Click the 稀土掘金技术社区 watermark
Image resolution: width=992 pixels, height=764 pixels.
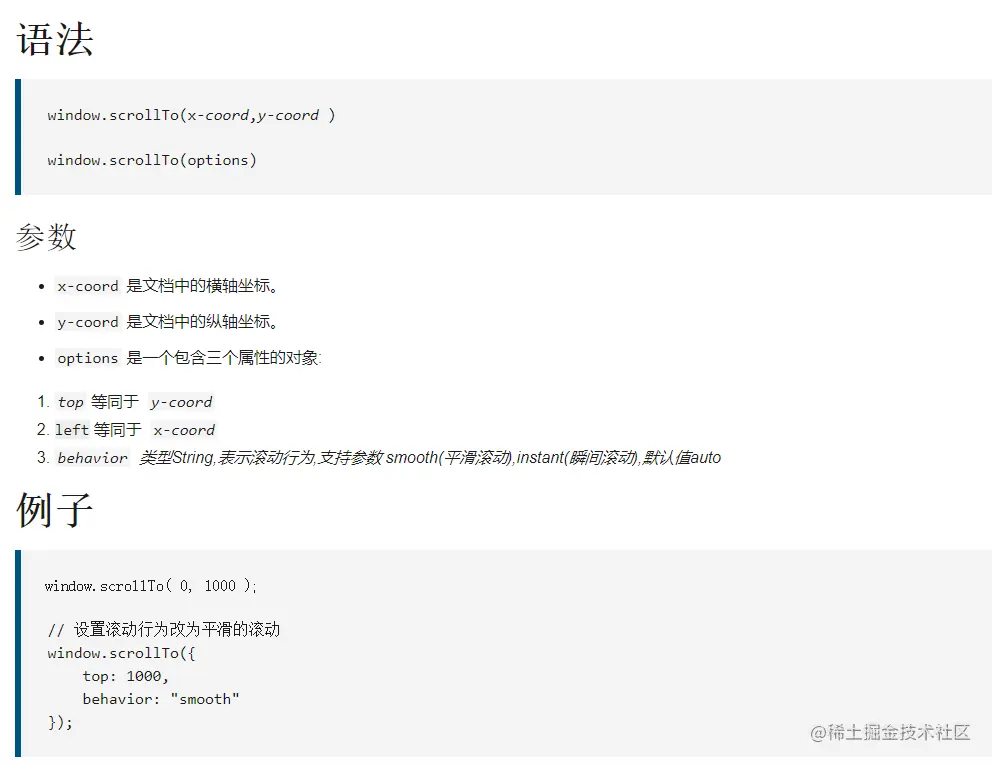890,733
